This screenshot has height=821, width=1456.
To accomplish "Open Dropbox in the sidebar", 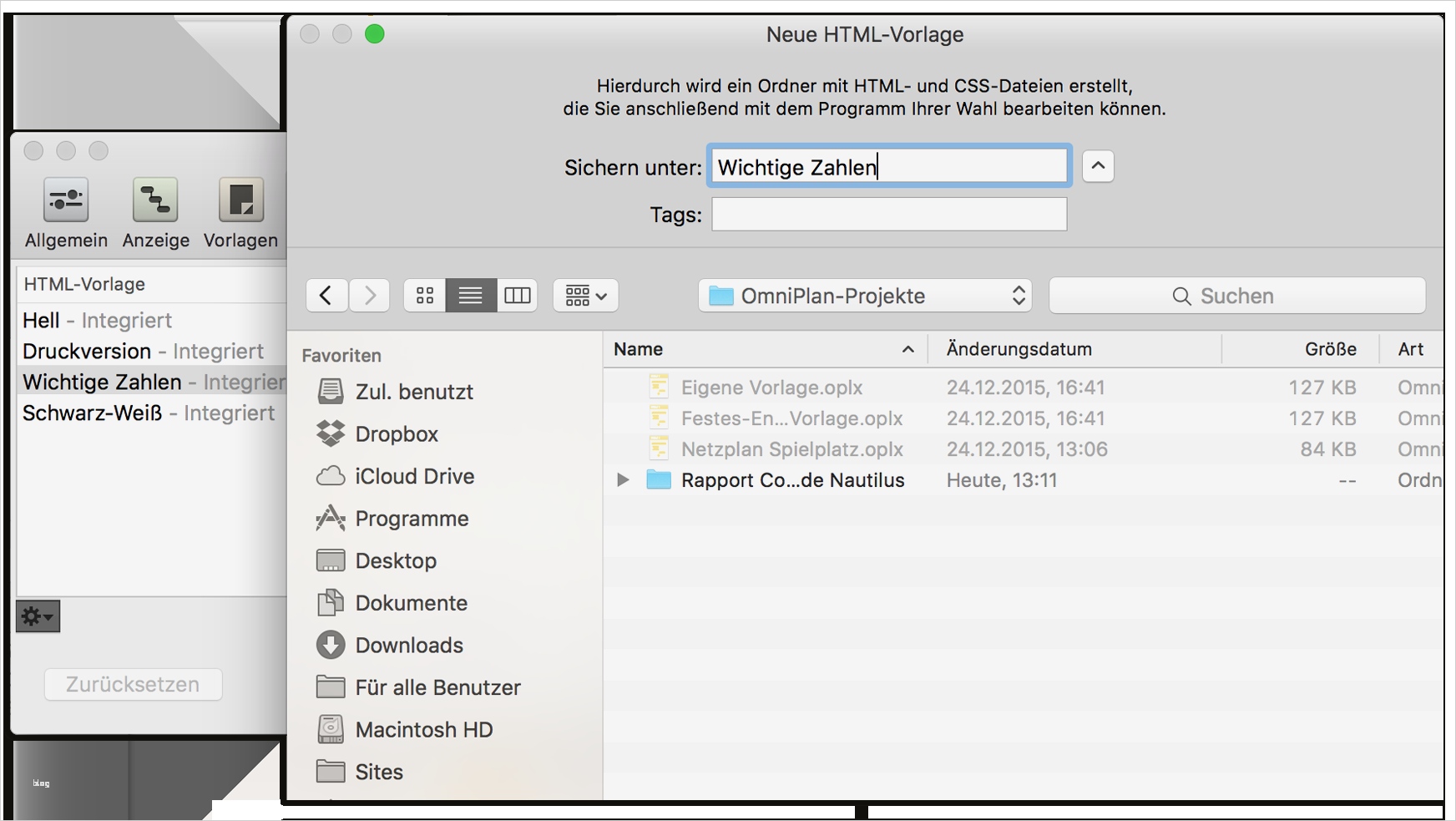I will point(396,434).
